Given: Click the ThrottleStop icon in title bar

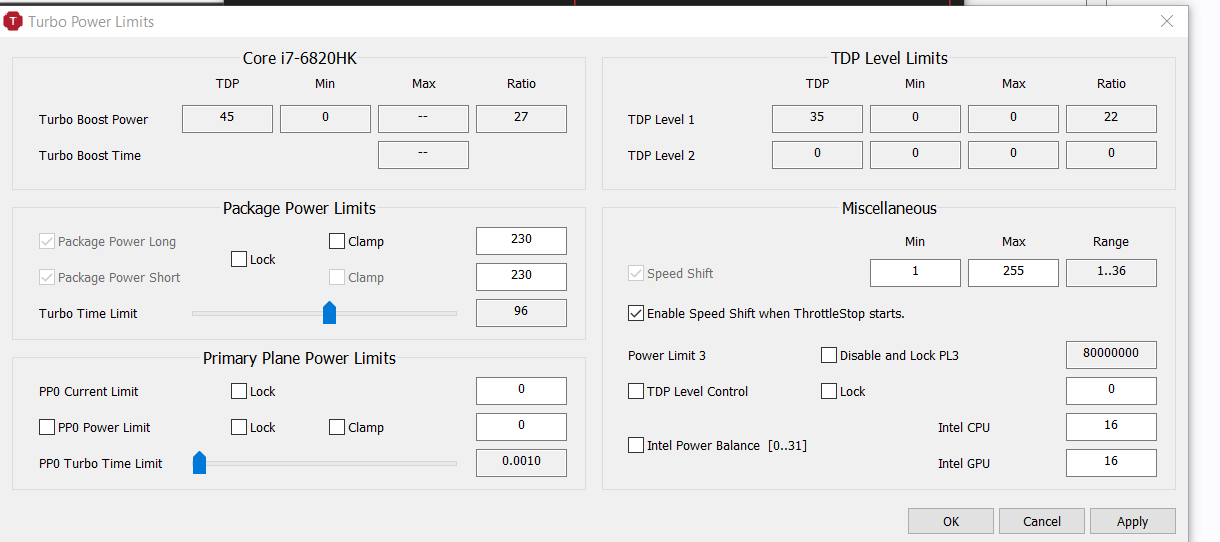Looking at the screenshot, I should 13,21.
